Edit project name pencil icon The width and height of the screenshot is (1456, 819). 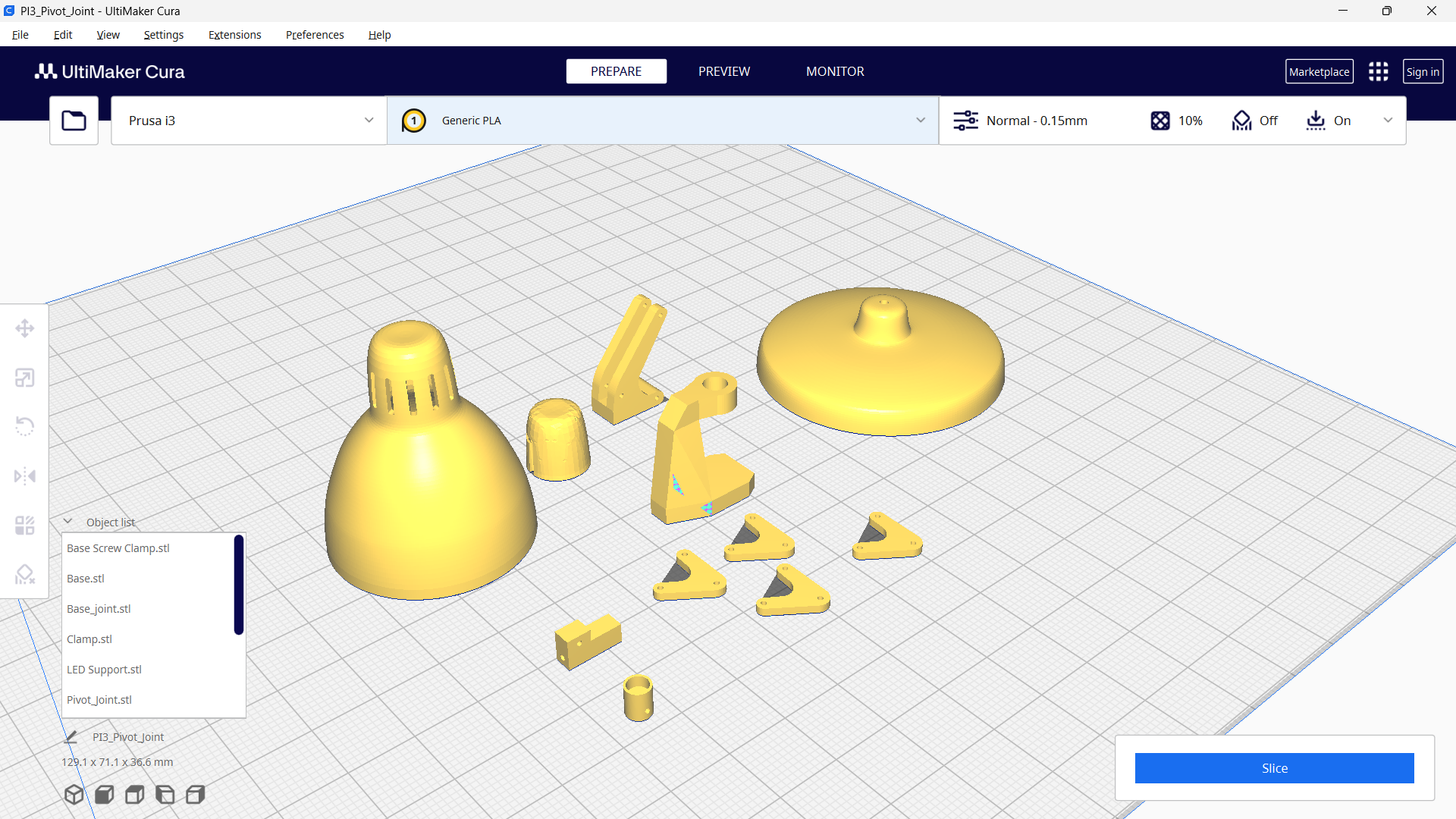pos(71,736)
